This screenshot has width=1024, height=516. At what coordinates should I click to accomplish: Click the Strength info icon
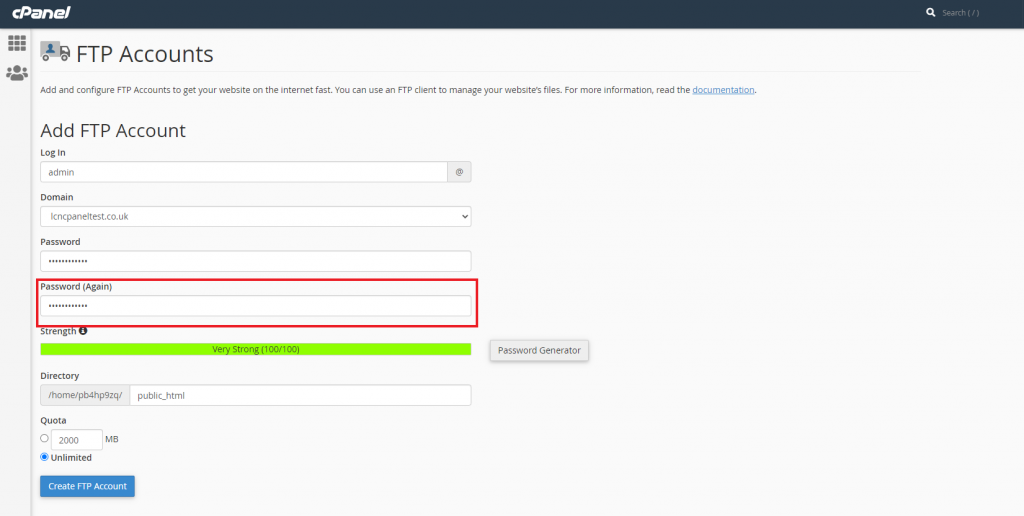pyautogui.click(x=83, y=331)
